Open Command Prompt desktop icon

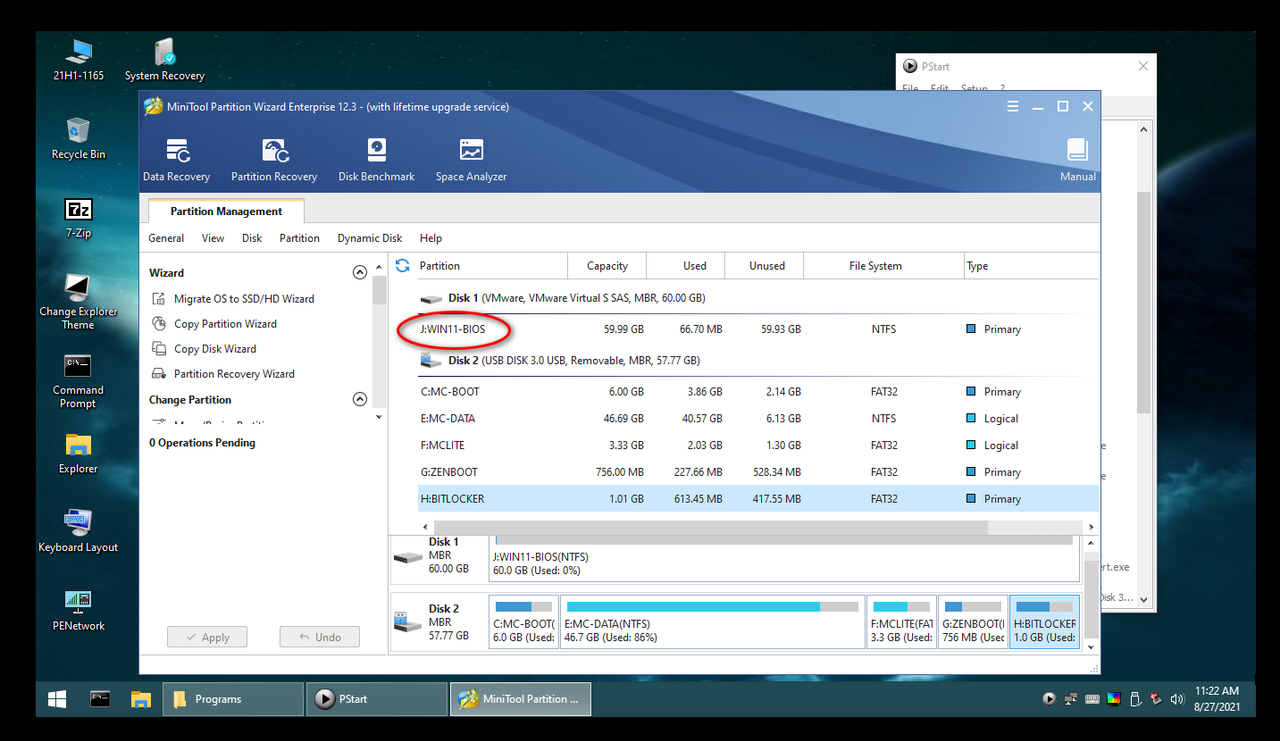pos(78,382)
